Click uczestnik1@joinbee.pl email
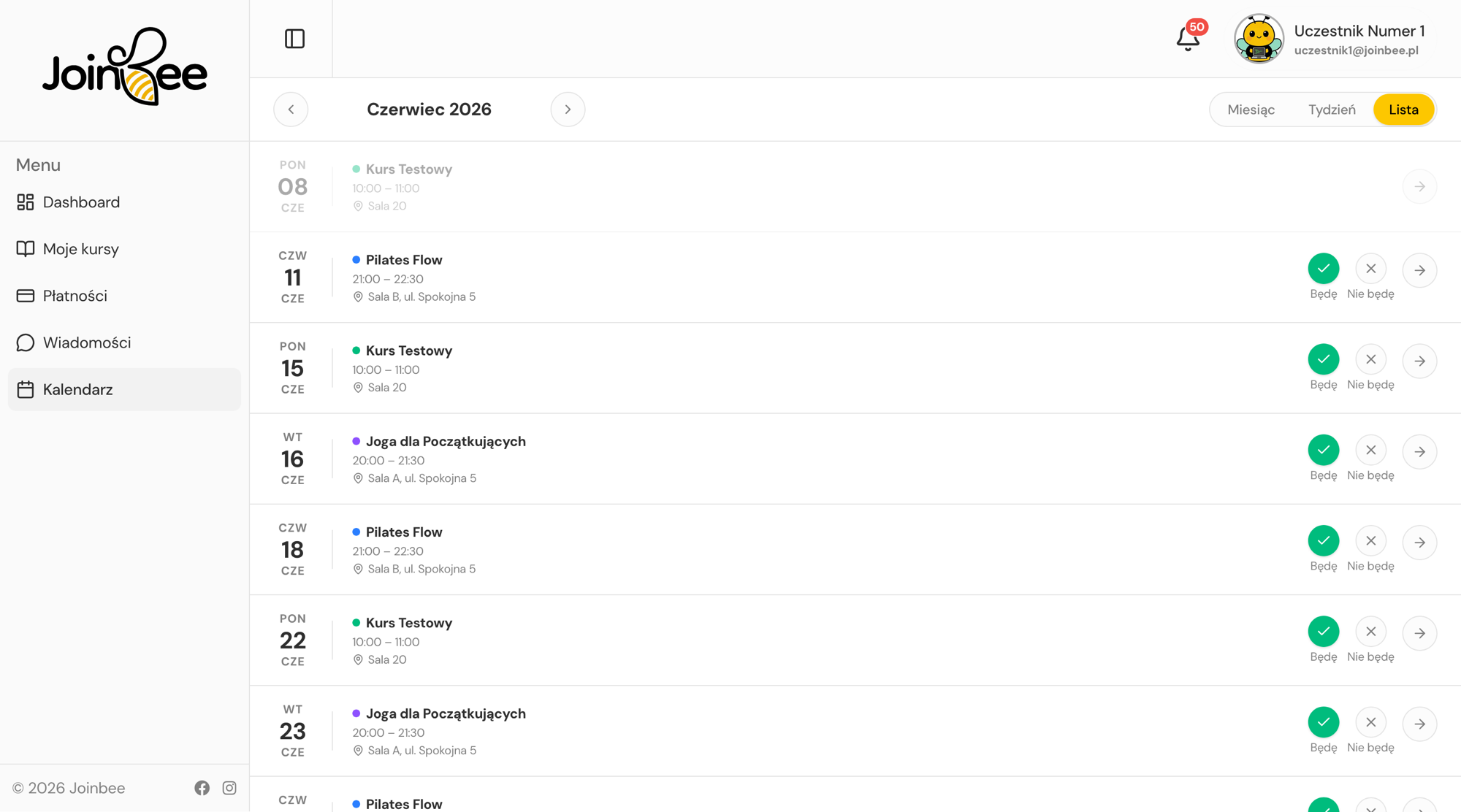 (1356, 50)
